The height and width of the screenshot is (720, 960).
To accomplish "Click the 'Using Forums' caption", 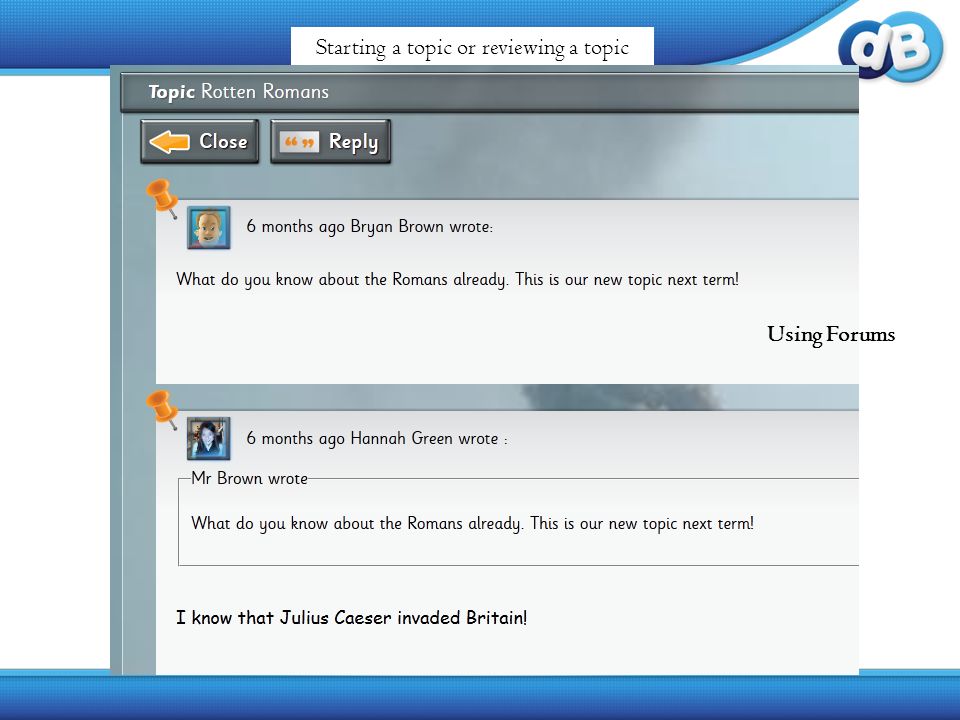I will point(831,335).
